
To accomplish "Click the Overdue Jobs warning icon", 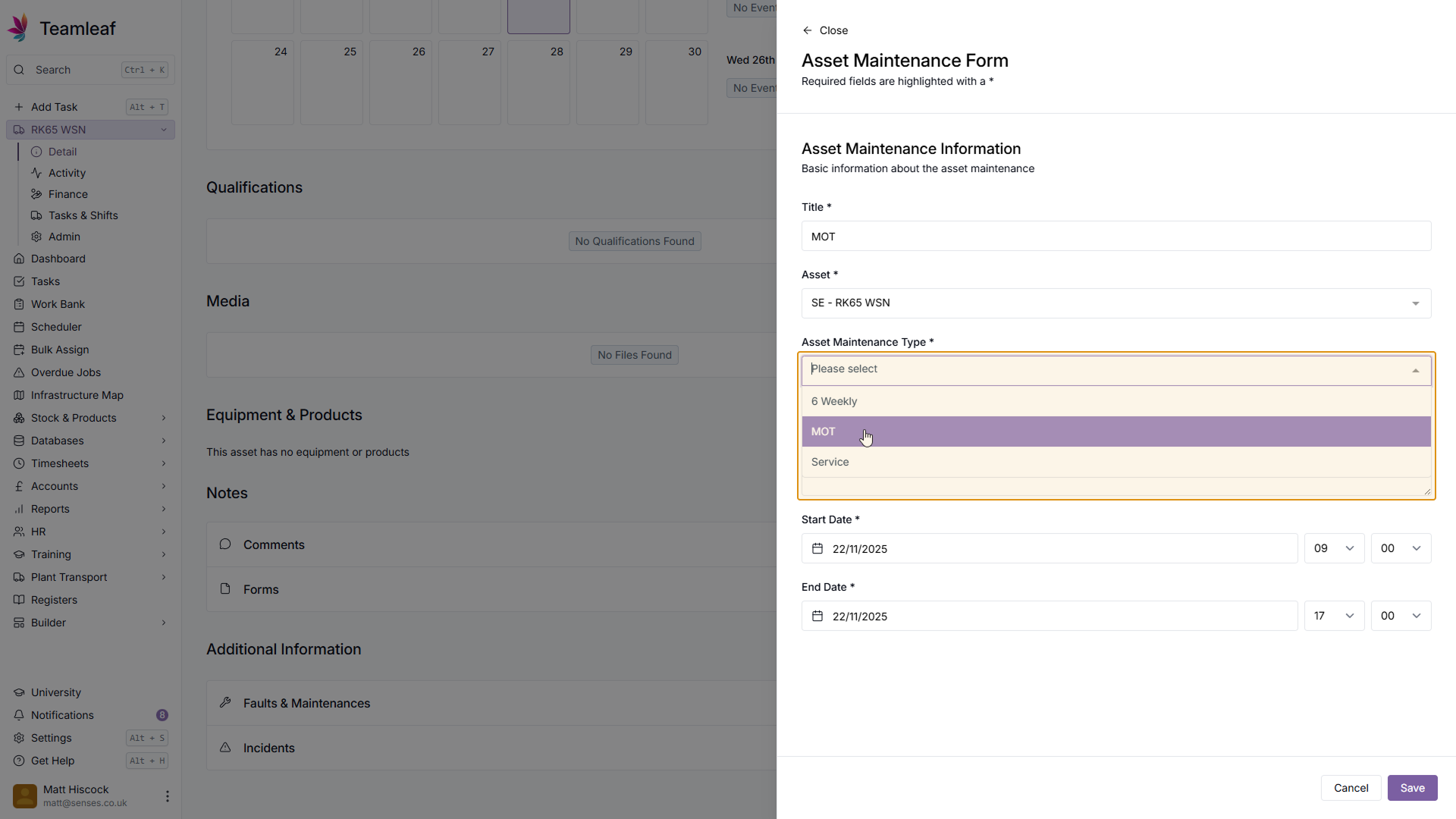I will tap(19, 372).
